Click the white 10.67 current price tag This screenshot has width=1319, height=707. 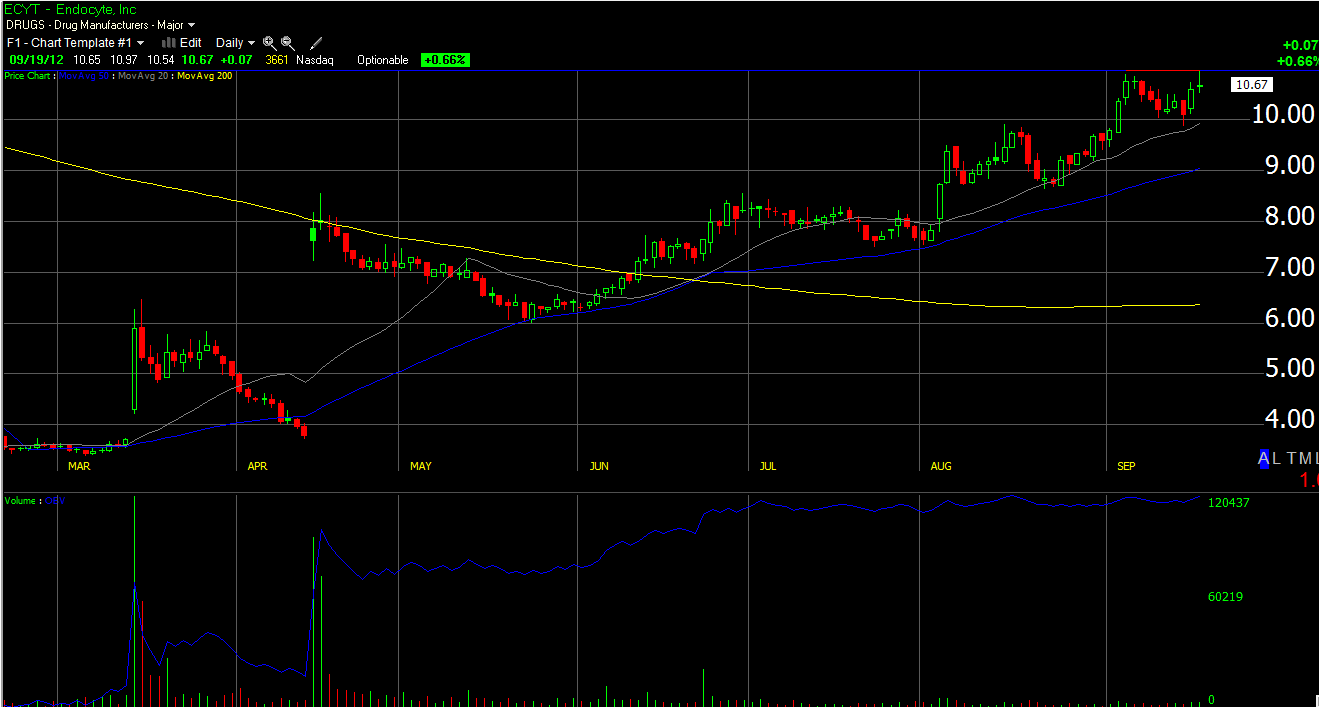[1254, 85]
